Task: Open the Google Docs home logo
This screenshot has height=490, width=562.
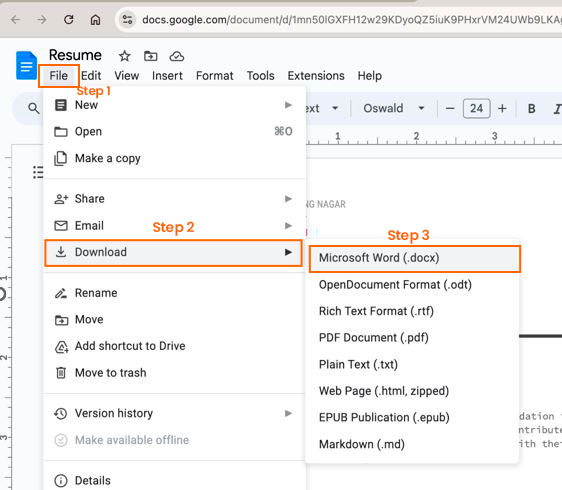Action: (x=26, y=65)
